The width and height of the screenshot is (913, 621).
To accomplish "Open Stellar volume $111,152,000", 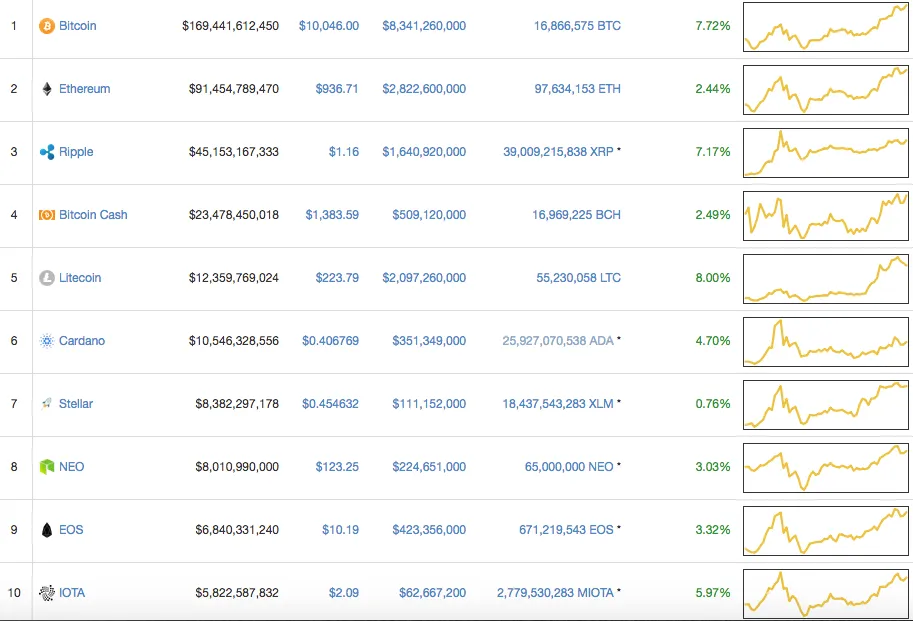I will [x=429, y=403].
